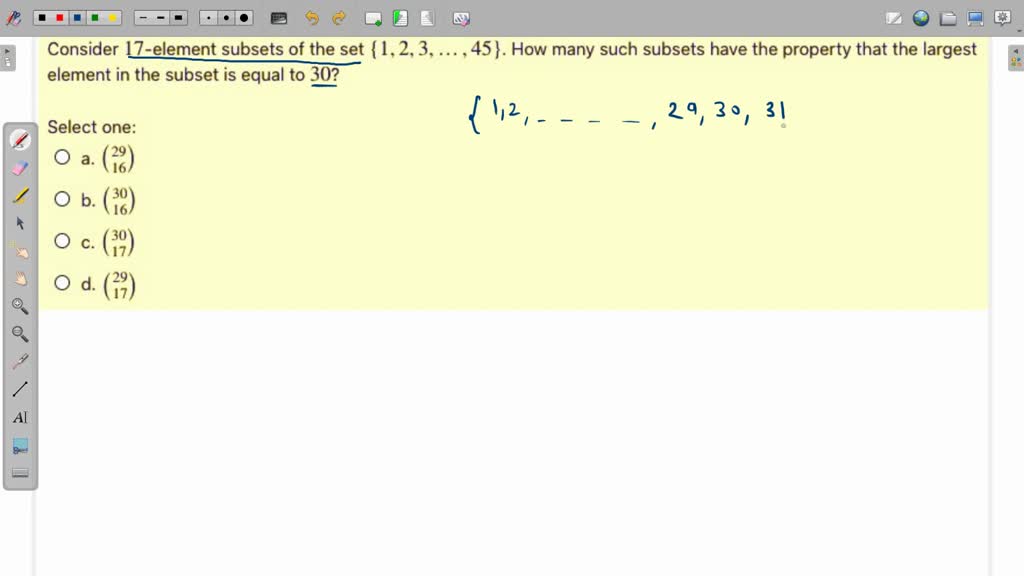Select the straight line drawing tool
Screen dimensions: 1024x576
click(20, 389)
